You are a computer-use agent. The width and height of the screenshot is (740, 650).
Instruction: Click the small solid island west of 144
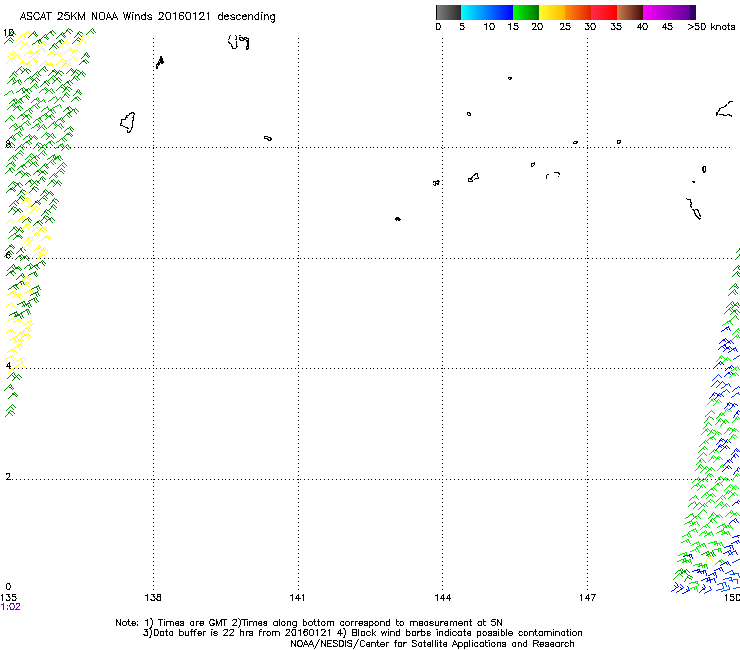pos(398,219)
